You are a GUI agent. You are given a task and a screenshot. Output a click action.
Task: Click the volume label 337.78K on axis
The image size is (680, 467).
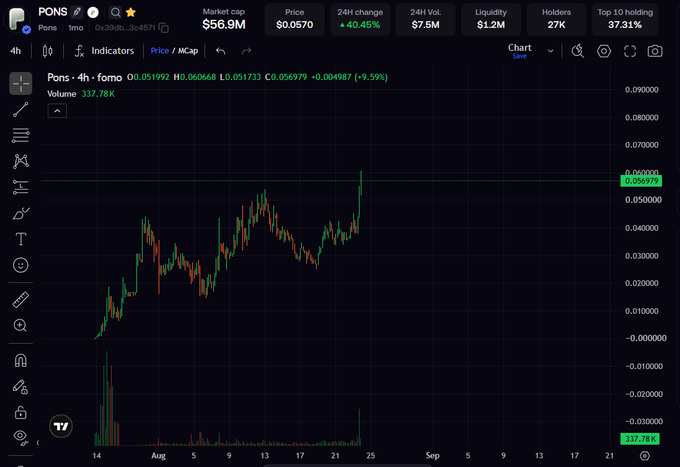click(640, 439)
